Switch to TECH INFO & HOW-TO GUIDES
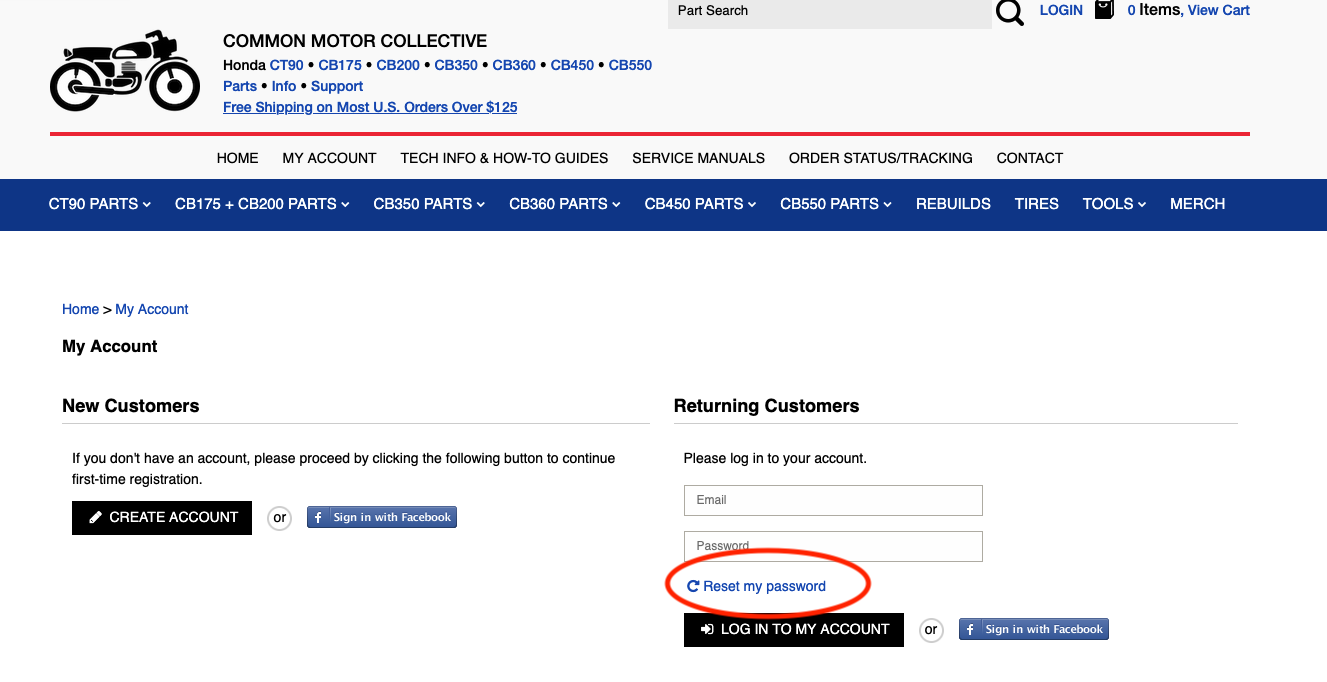Viewport: 1327px width, 682px height. coord(504,158)
